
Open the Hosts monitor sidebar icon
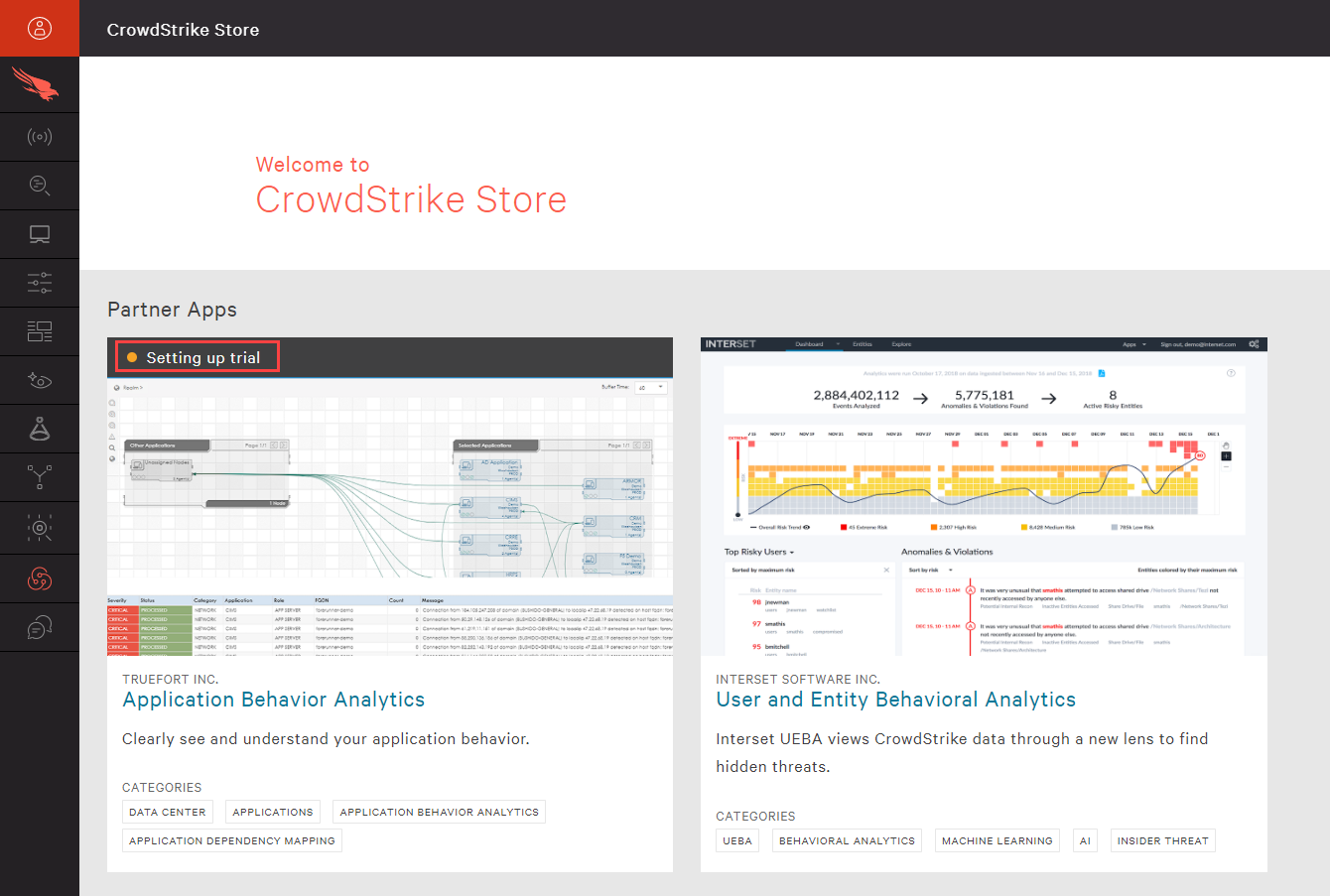coord(40,234)
